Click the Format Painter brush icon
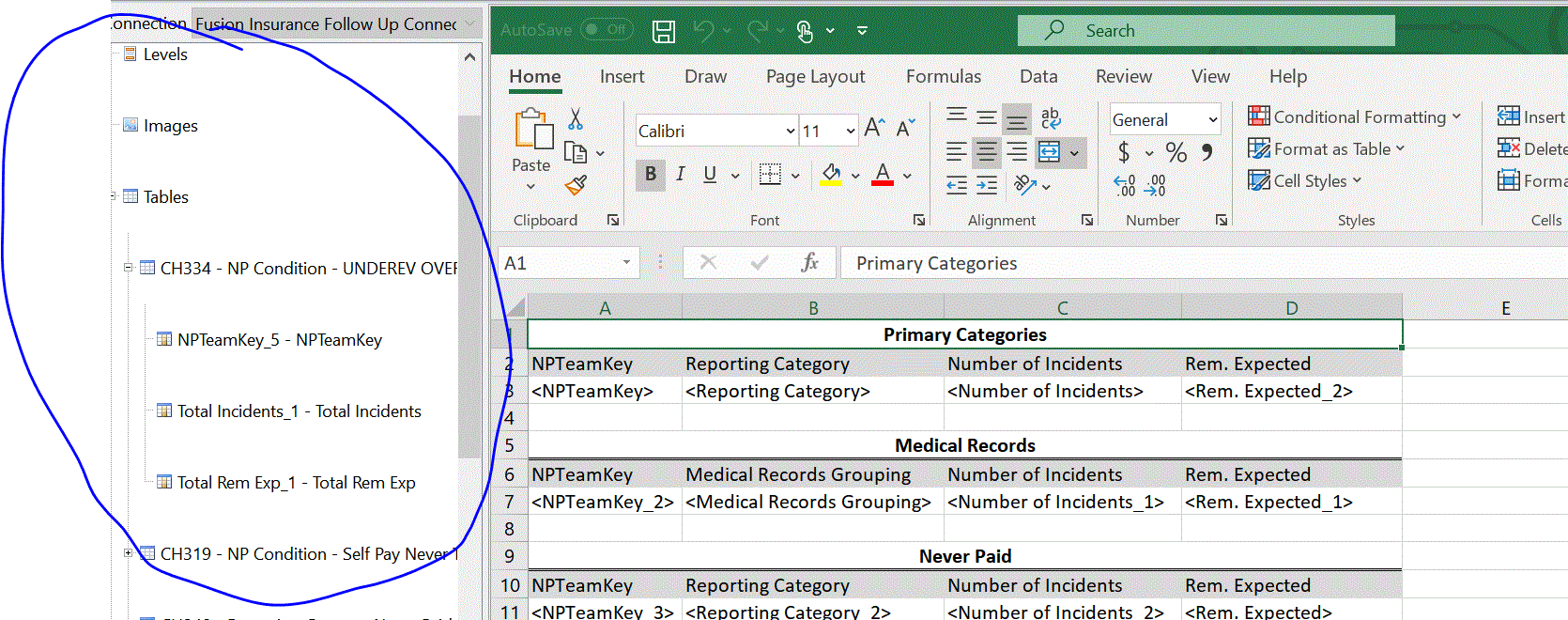Viewport: 1568px width, 620px height. [x=576, y=186]
